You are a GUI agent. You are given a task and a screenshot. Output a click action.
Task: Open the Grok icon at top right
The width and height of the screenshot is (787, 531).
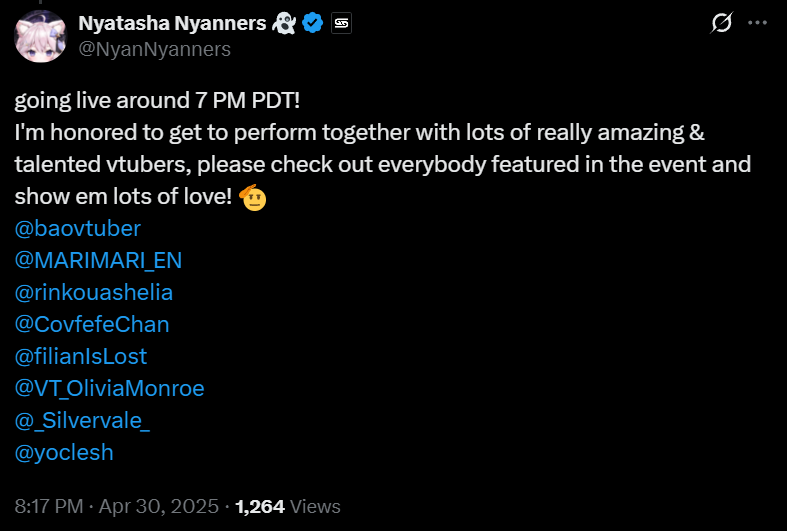[722, 22]
